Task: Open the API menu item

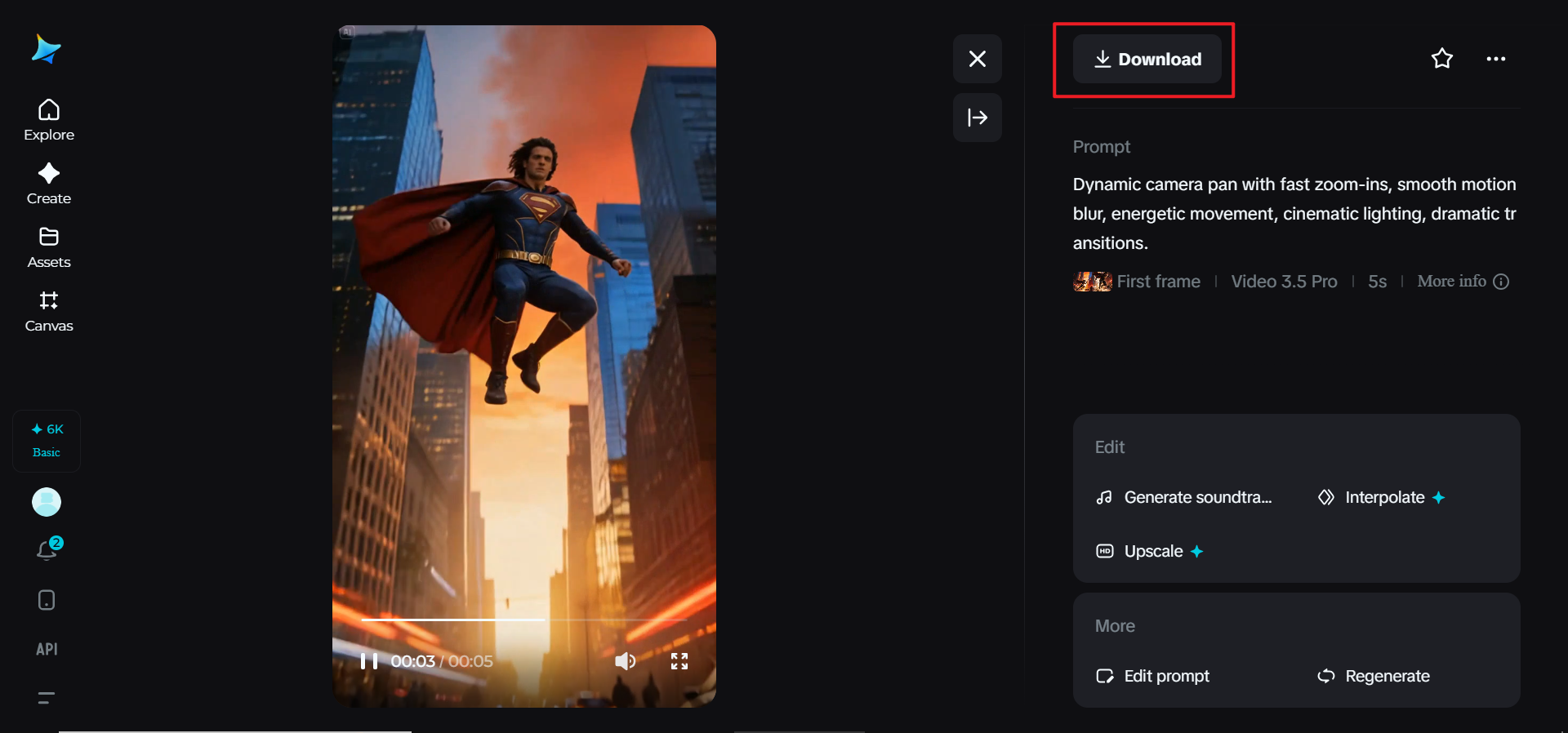Action: click(x=47, y=650)
